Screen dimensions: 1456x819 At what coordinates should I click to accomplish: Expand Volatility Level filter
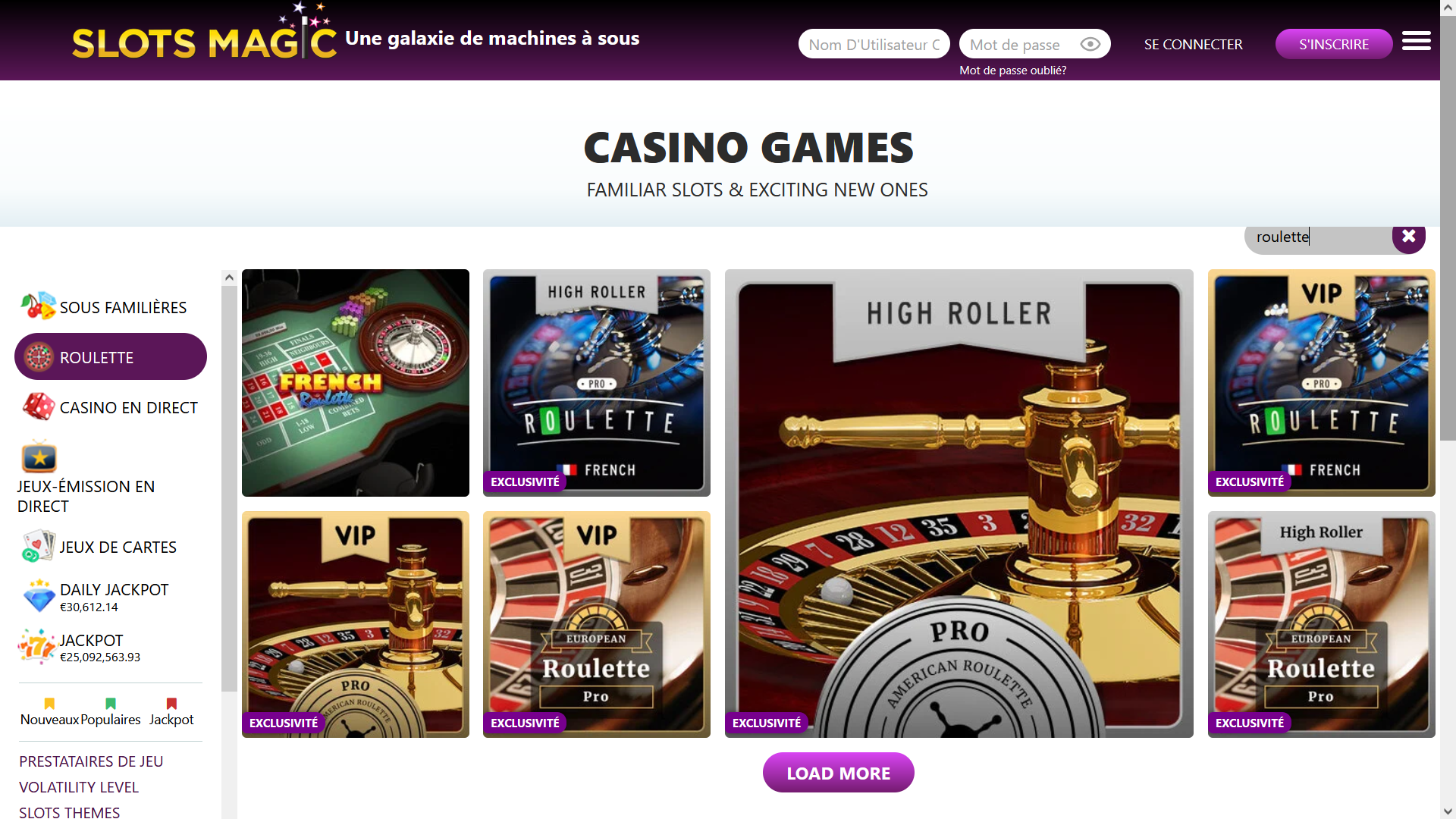pyautogui.click(x=79, y=787)
